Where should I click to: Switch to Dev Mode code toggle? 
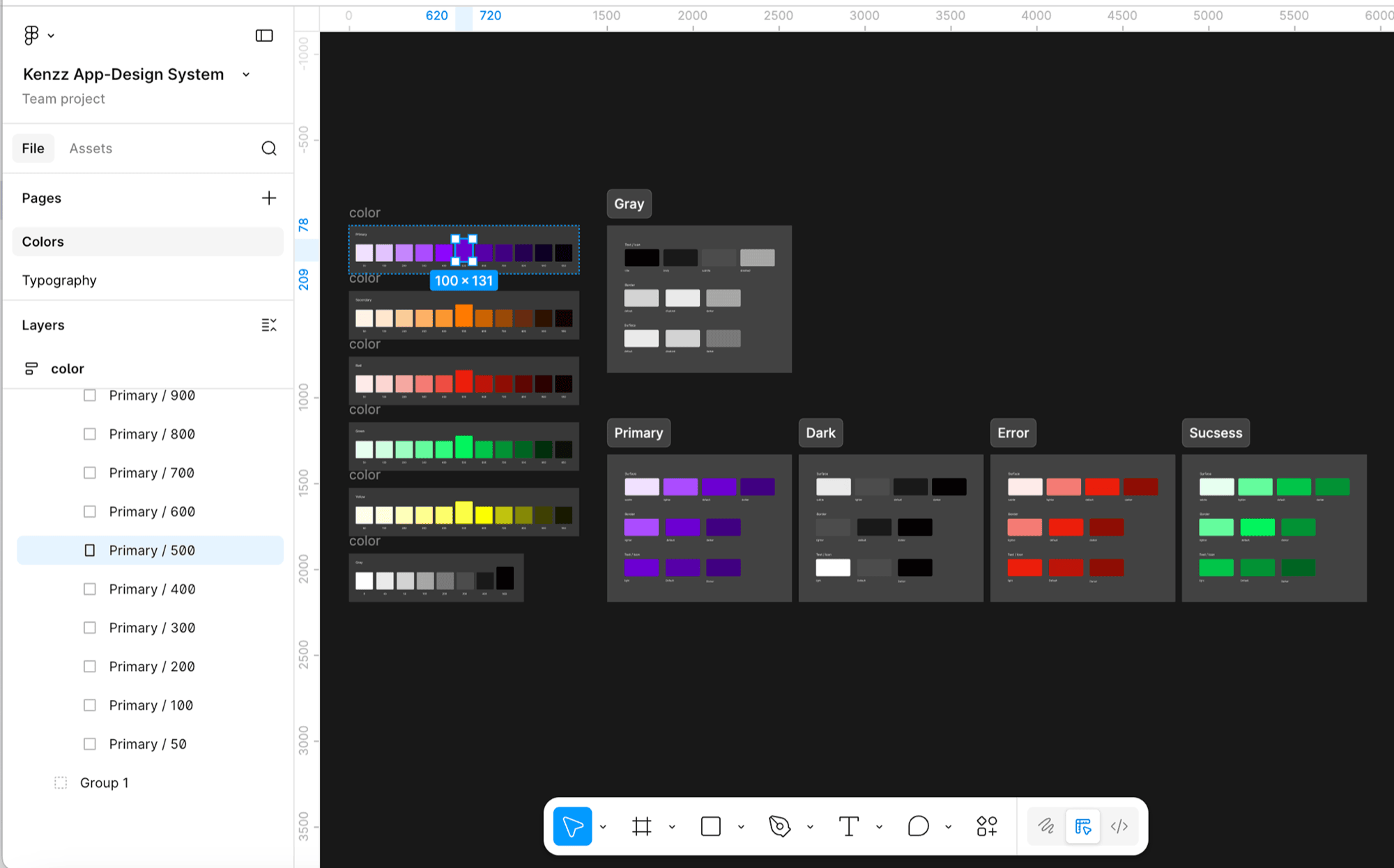(x=1119, y=826)
